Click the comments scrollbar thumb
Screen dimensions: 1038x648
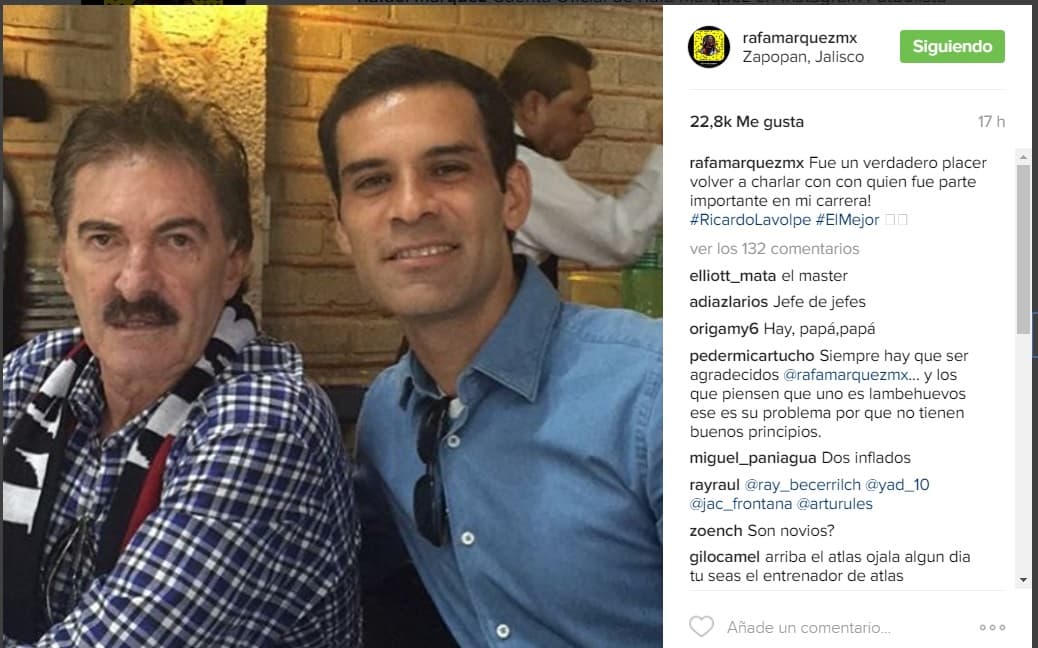(1023, 250)
